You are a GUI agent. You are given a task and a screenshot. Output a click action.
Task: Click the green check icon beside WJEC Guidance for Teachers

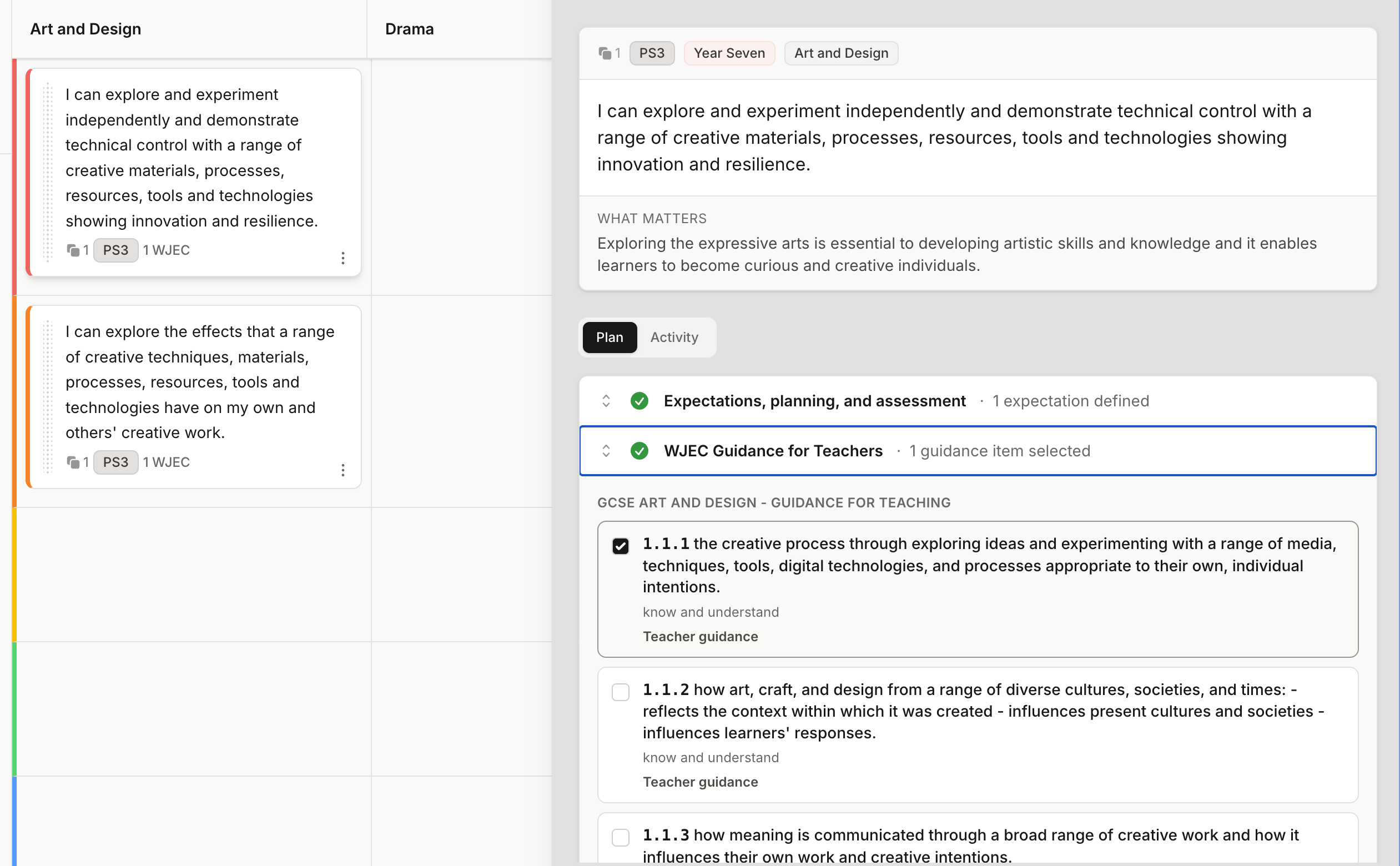[x=639, y=451]
